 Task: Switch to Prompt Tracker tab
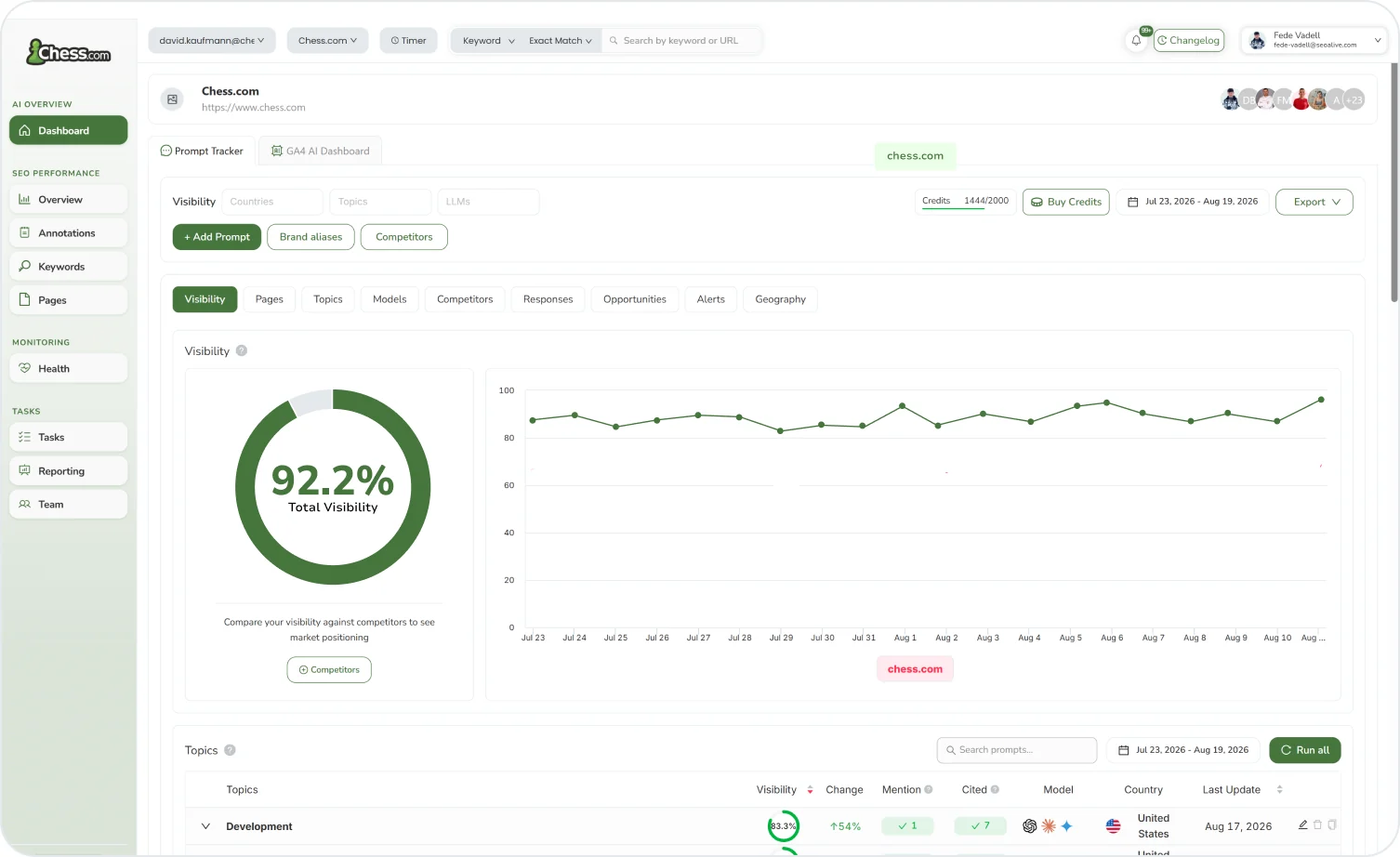click(x=202, y=151)
